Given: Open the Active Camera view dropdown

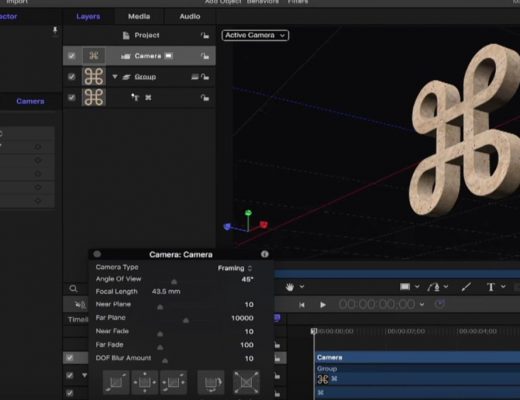Looking at the screenshot, I should pyautogui.click(x=255, y=35).
